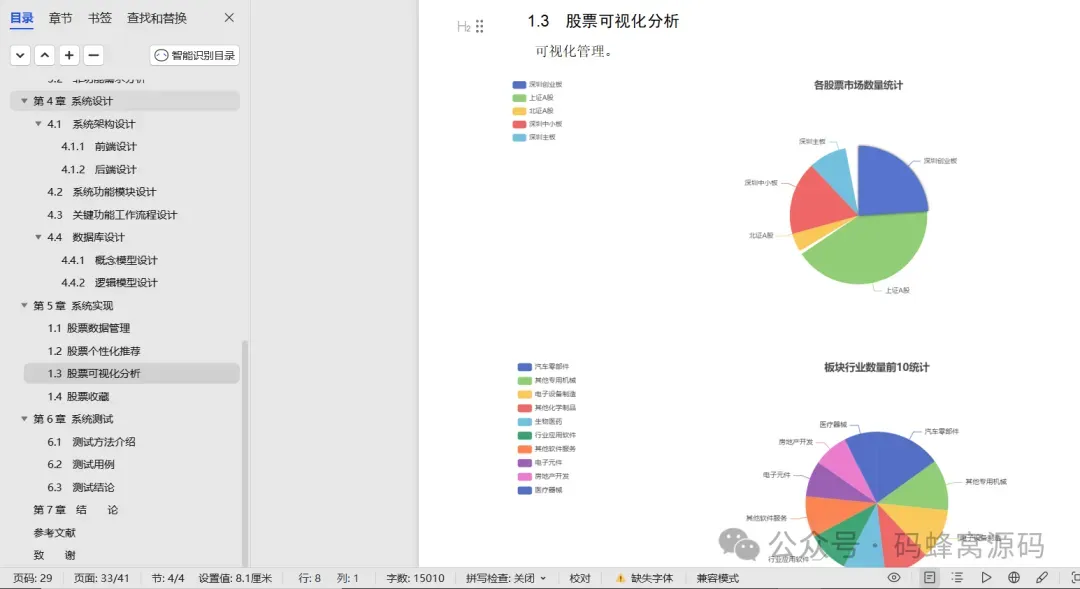
Task: Click the 生物医药 legend entry
Action: coord(540,422)
